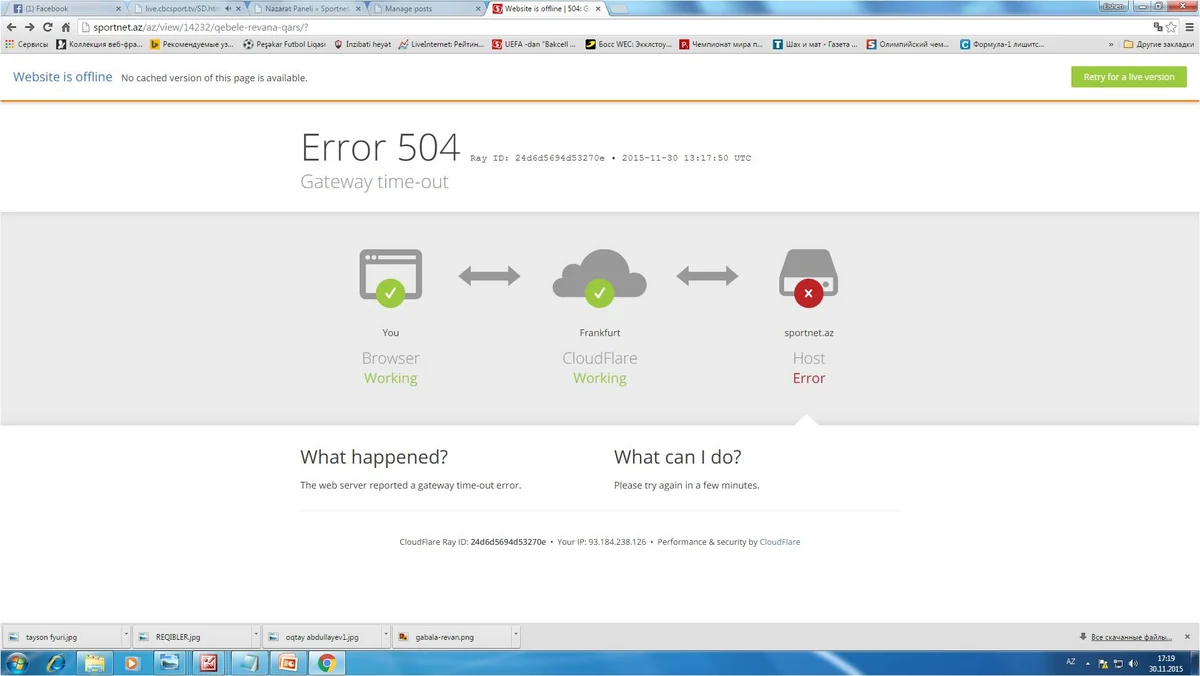The height and width of the screenshot is (676, 1200).
Task: Open the Windows Start menu
Action: 17,662
